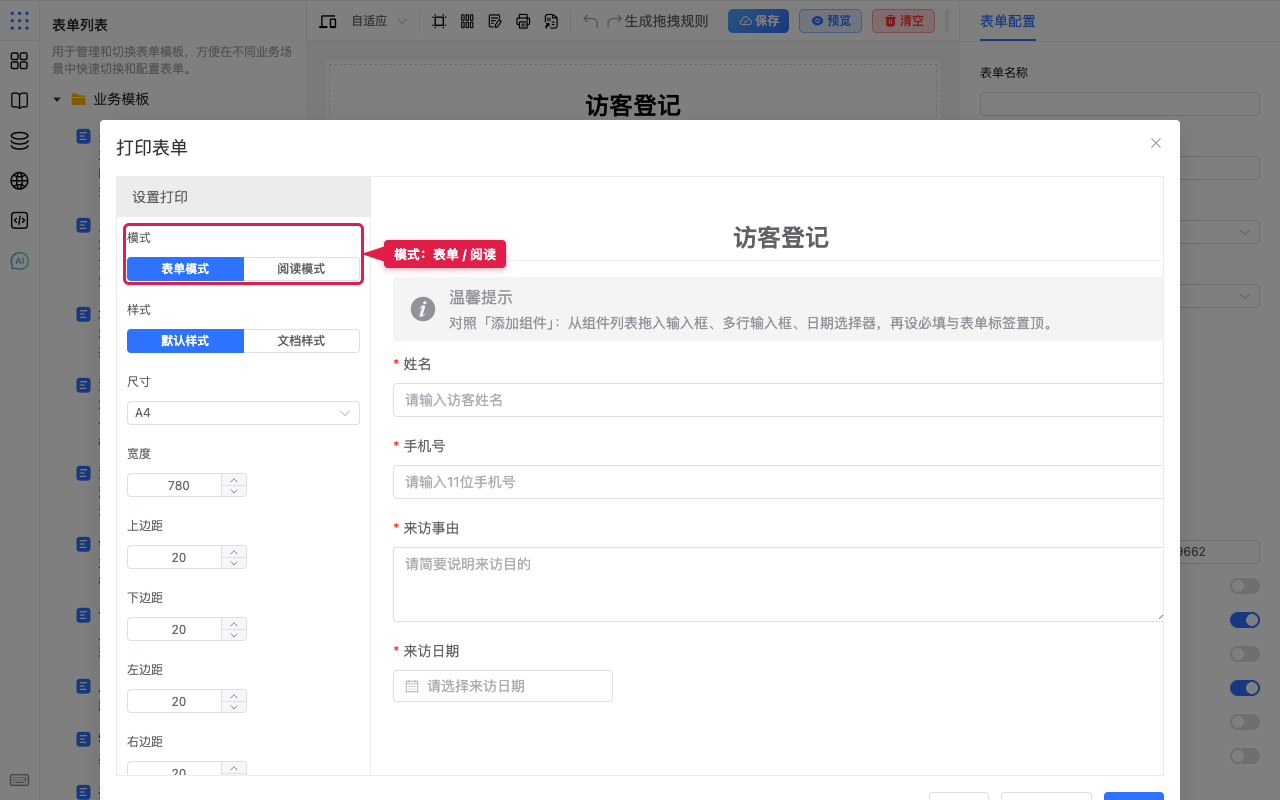Open the dotted grid app launcher icon

(x=19, y=20)
